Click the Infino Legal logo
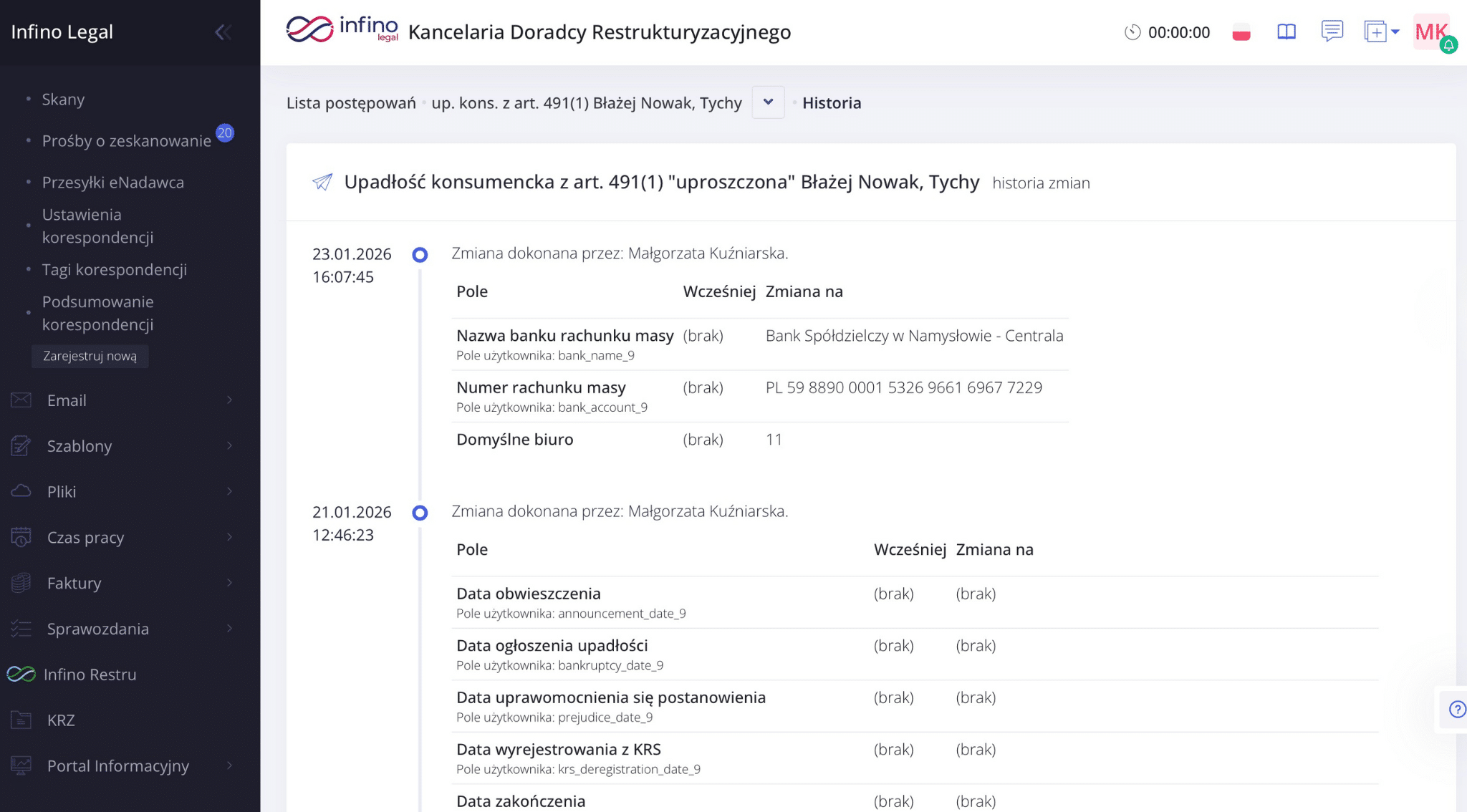Image resolution: width=1467 pixels, height=812 pixels. click(x=342, y=29)
